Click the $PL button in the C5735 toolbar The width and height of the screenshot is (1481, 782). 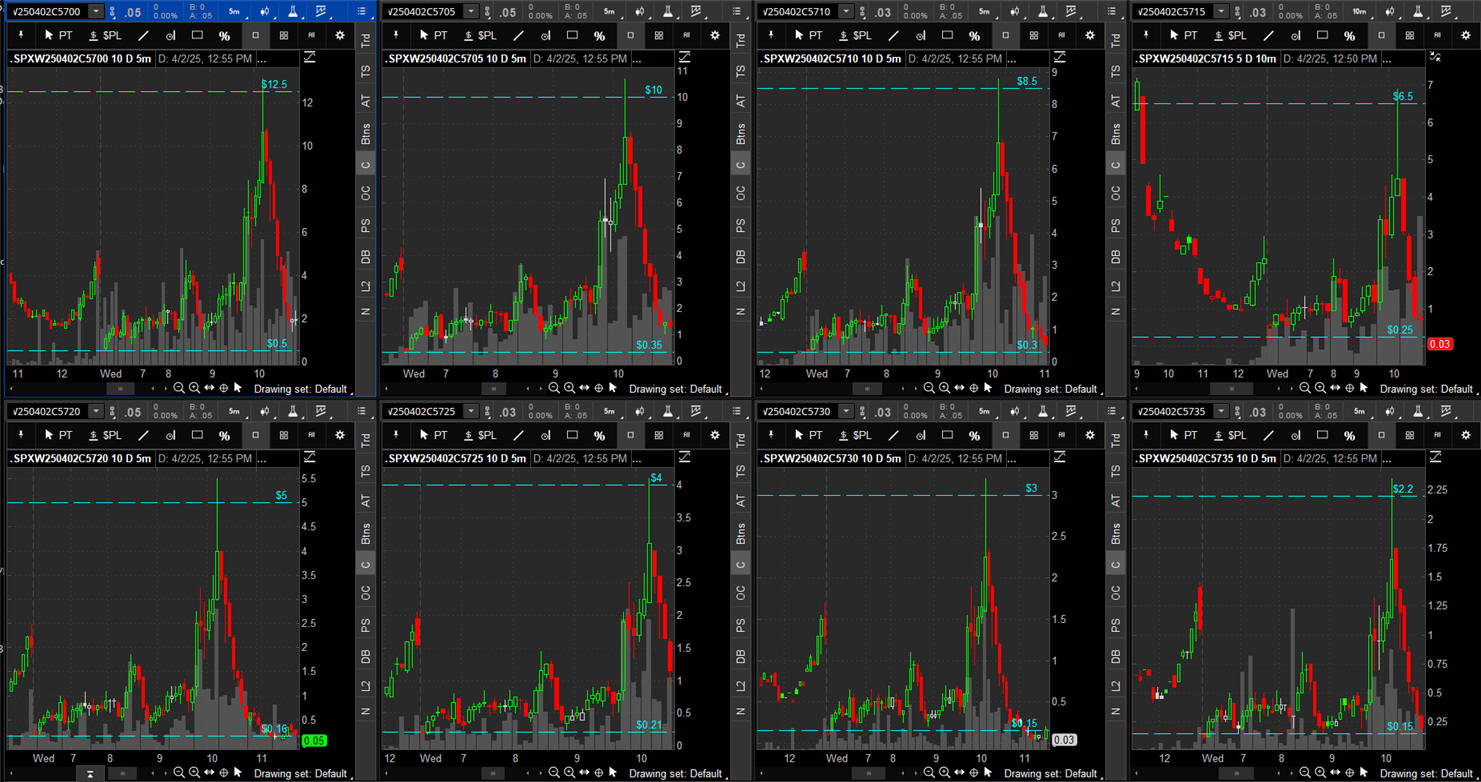pos(1230,435)
